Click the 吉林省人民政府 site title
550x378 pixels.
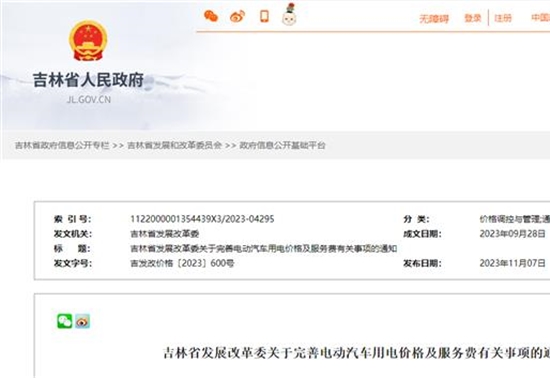coord(88,80)
